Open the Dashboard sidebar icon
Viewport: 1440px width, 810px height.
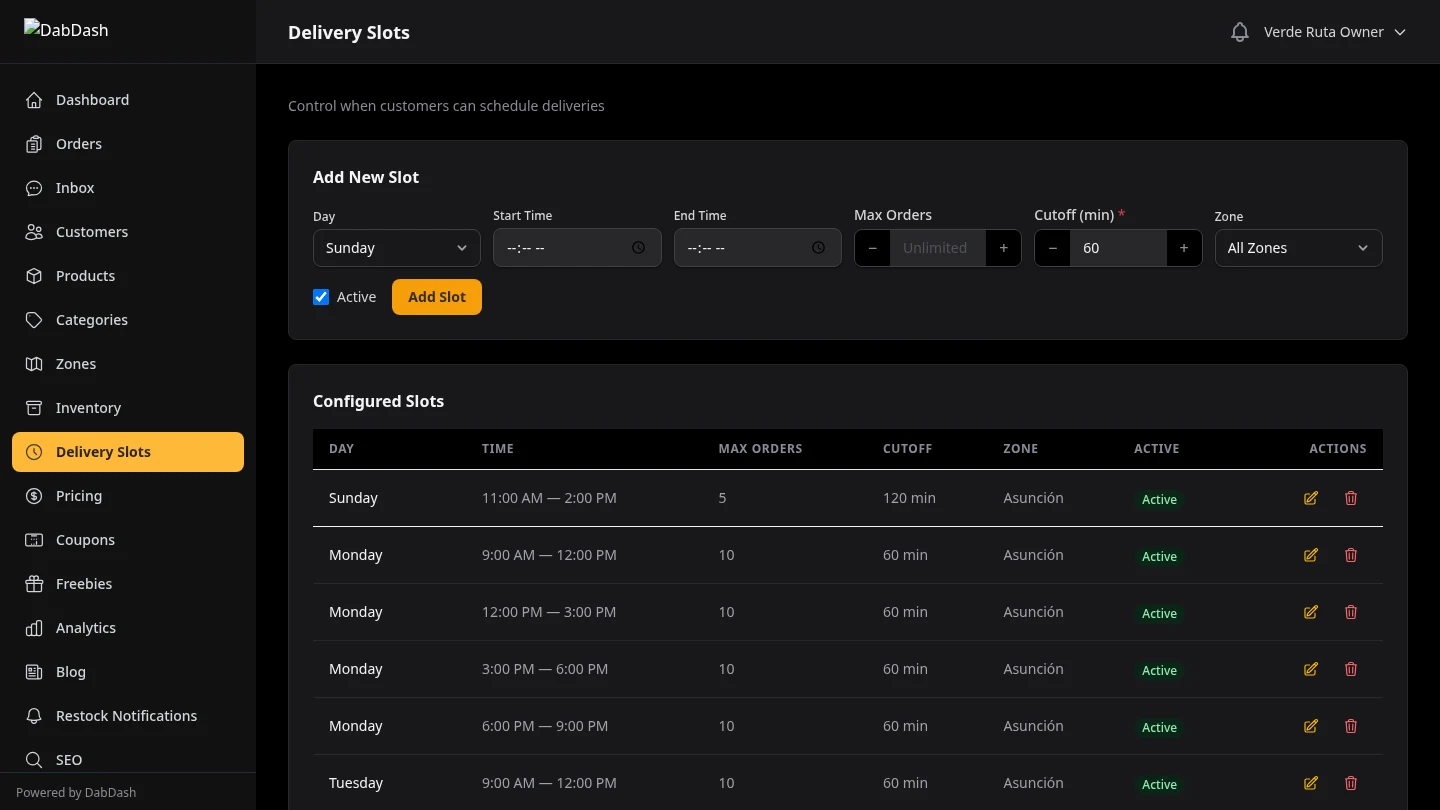pos(34,99)
